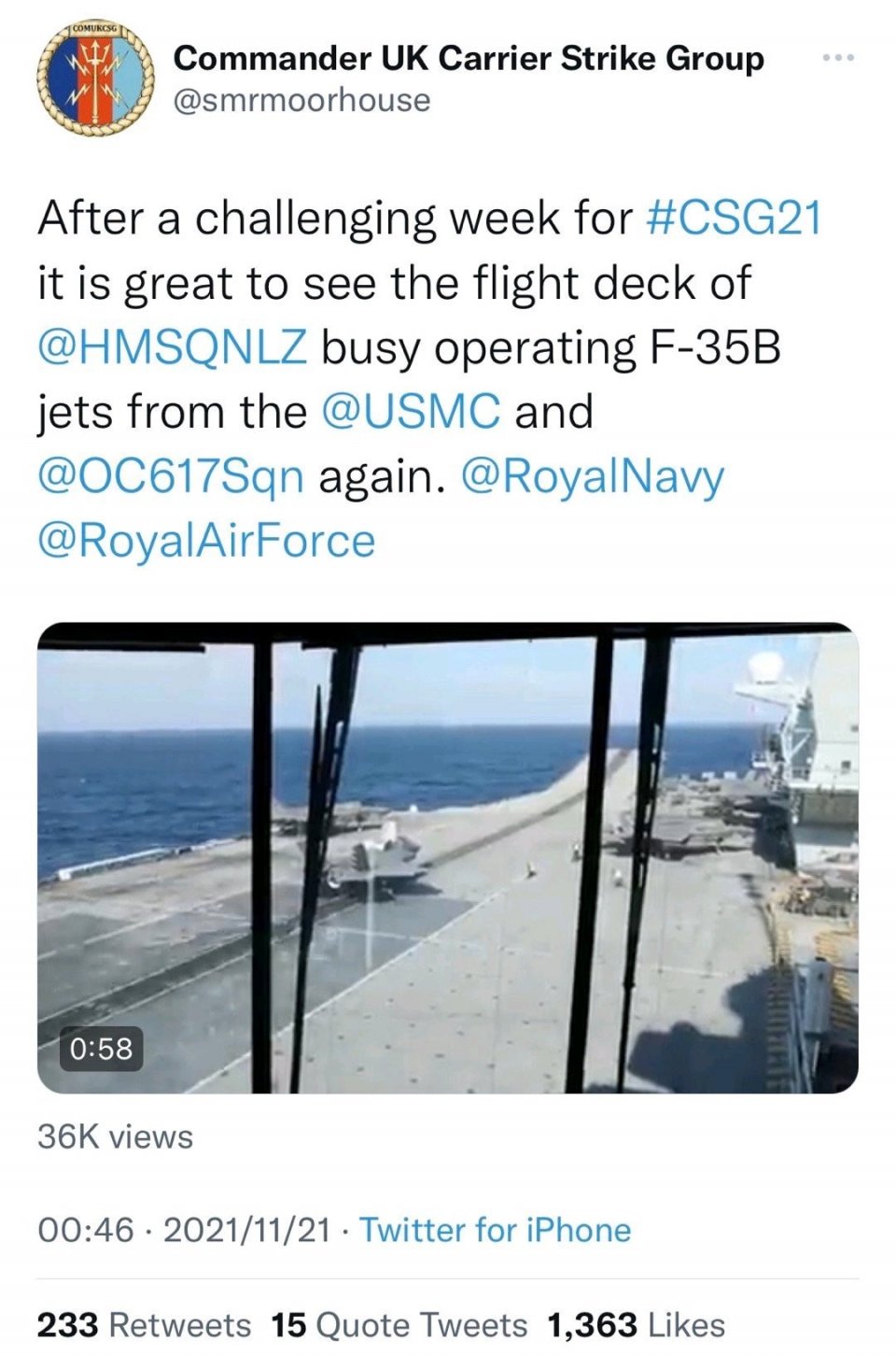Open the Twitter for iPhone source link
896x1355 pixels.
pos(496,1230)
